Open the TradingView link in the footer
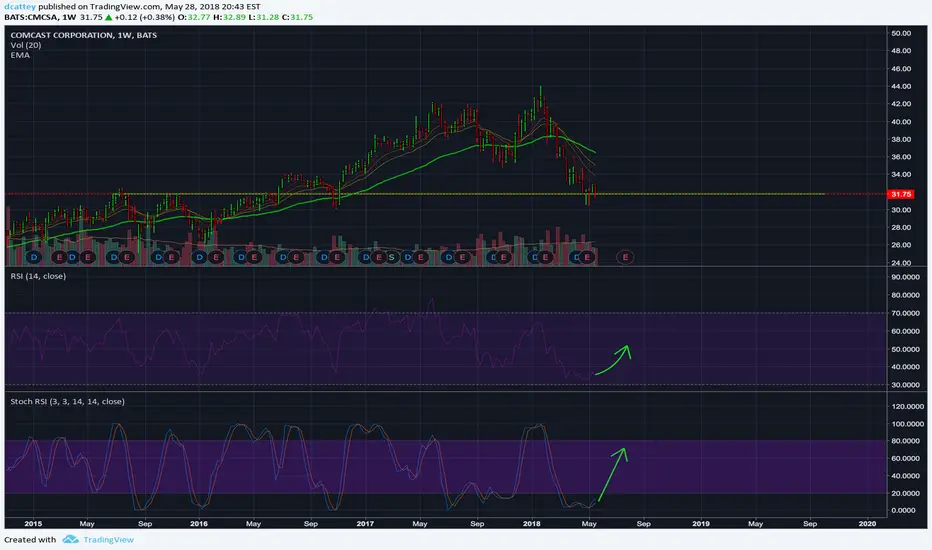 point(108,540)
